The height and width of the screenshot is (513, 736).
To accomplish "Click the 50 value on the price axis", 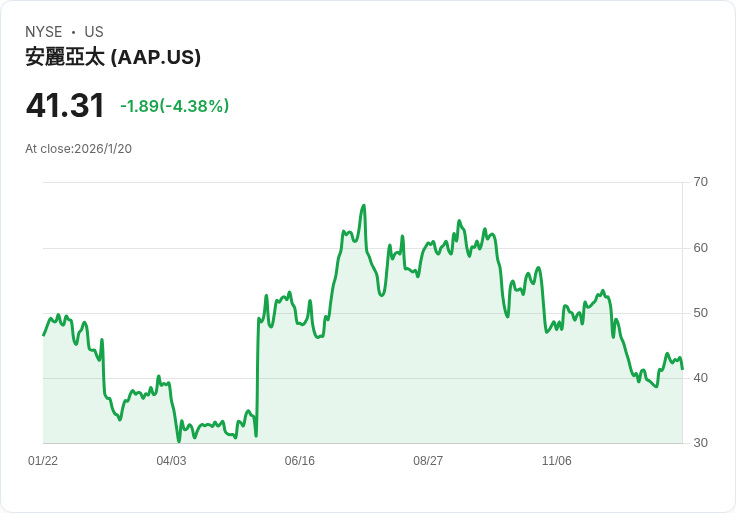I will point(701,313).
